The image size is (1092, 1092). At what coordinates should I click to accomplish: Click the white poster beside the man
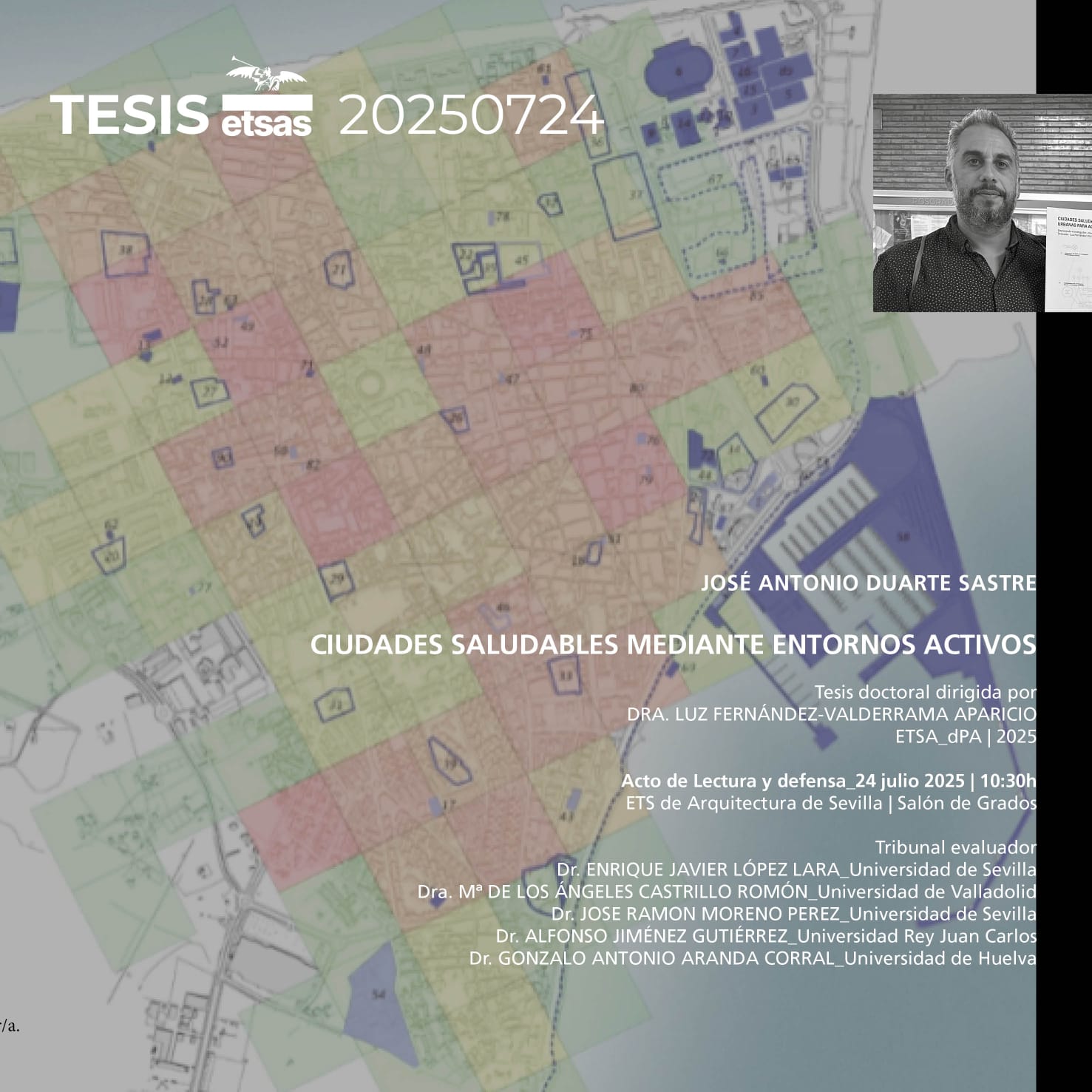click(1068, 259)
